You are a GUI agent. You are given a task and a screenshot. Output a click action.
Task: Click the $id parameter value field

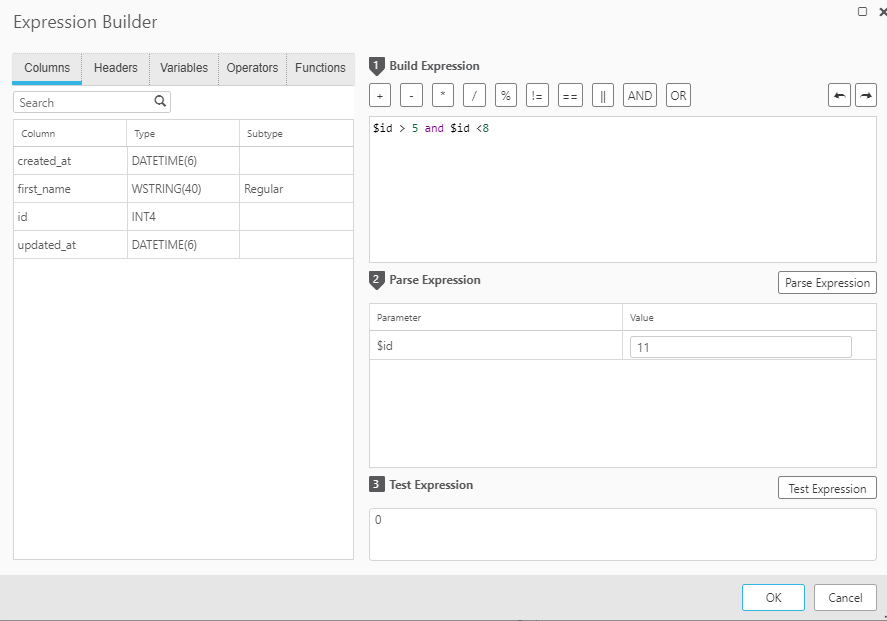(740, 347)
